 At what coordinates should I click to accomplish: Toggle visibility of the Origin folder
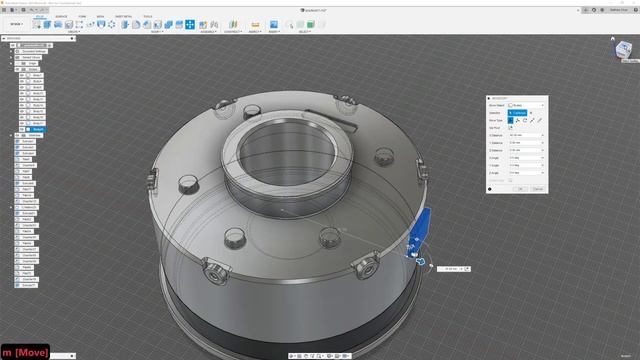pyautogui.click(x=18, y=64)
